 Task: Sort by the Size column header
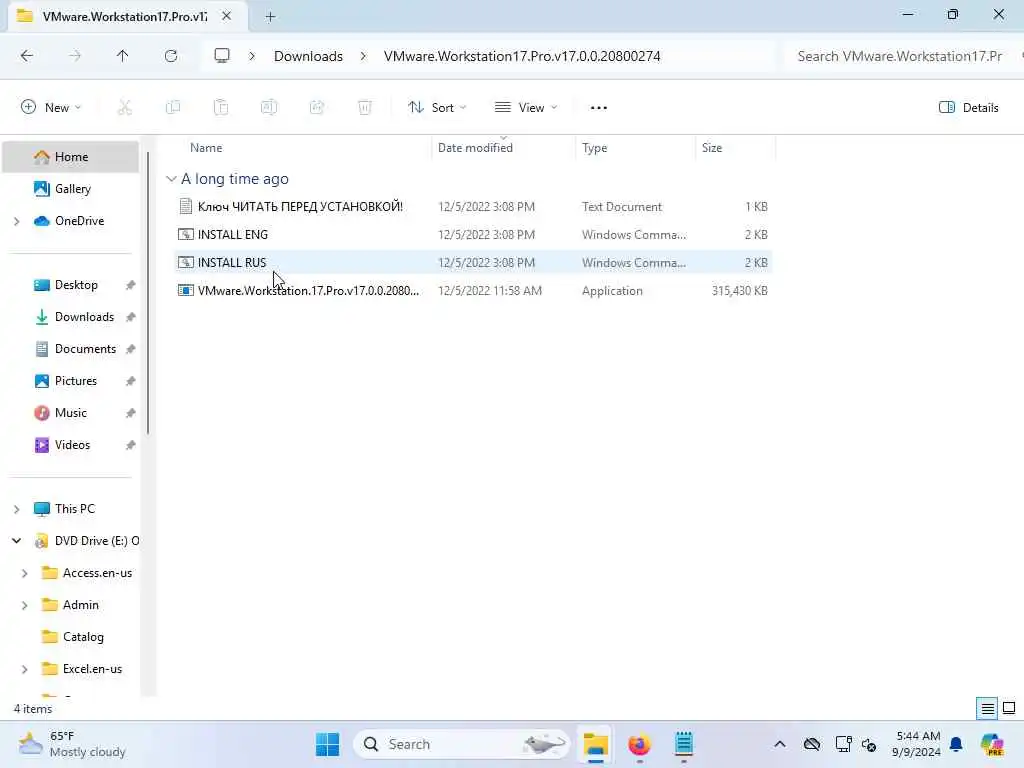point(712,148)
